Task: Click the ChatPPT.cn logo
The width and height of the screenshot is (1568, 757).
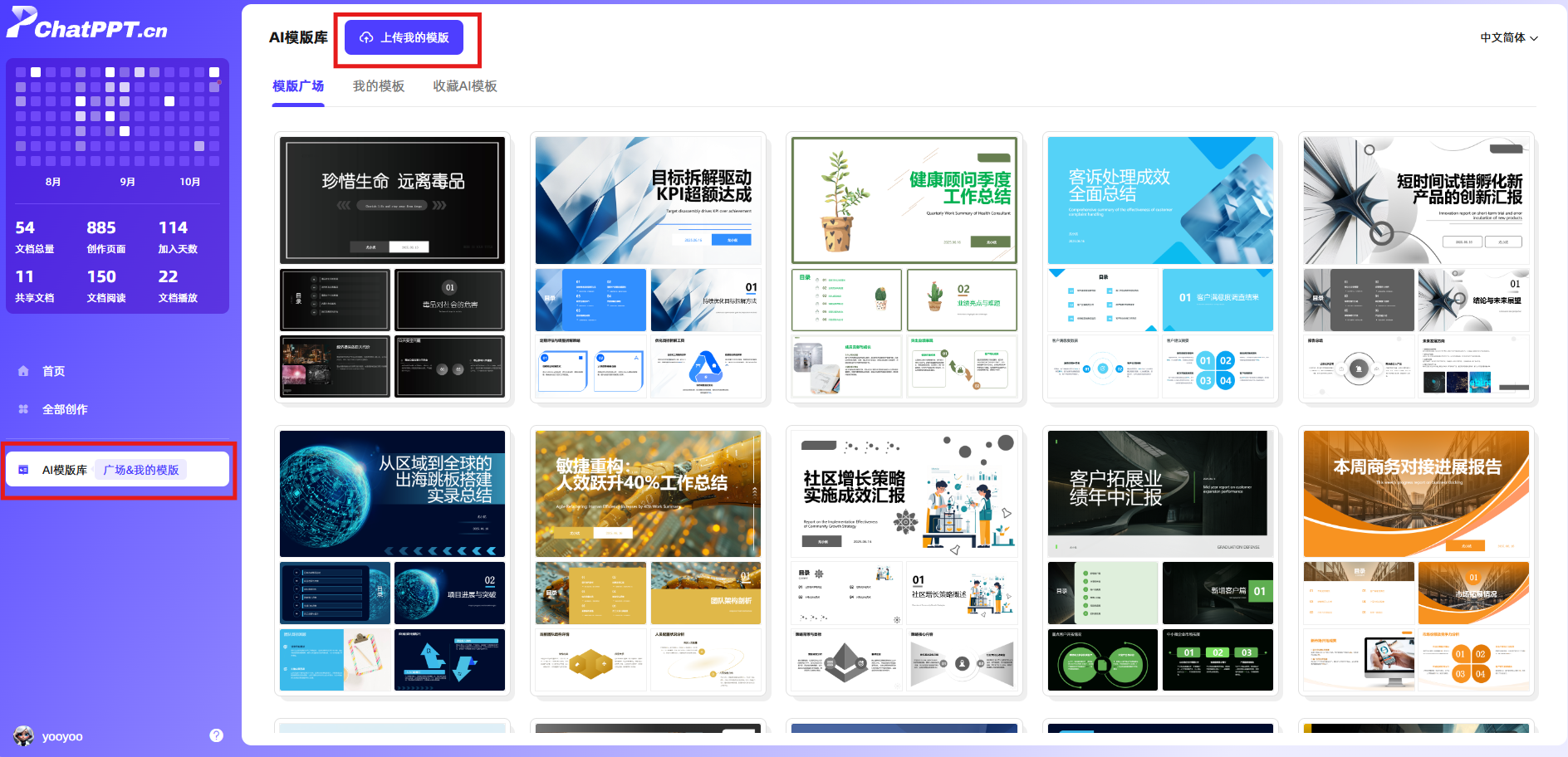Action: (87, 24)
